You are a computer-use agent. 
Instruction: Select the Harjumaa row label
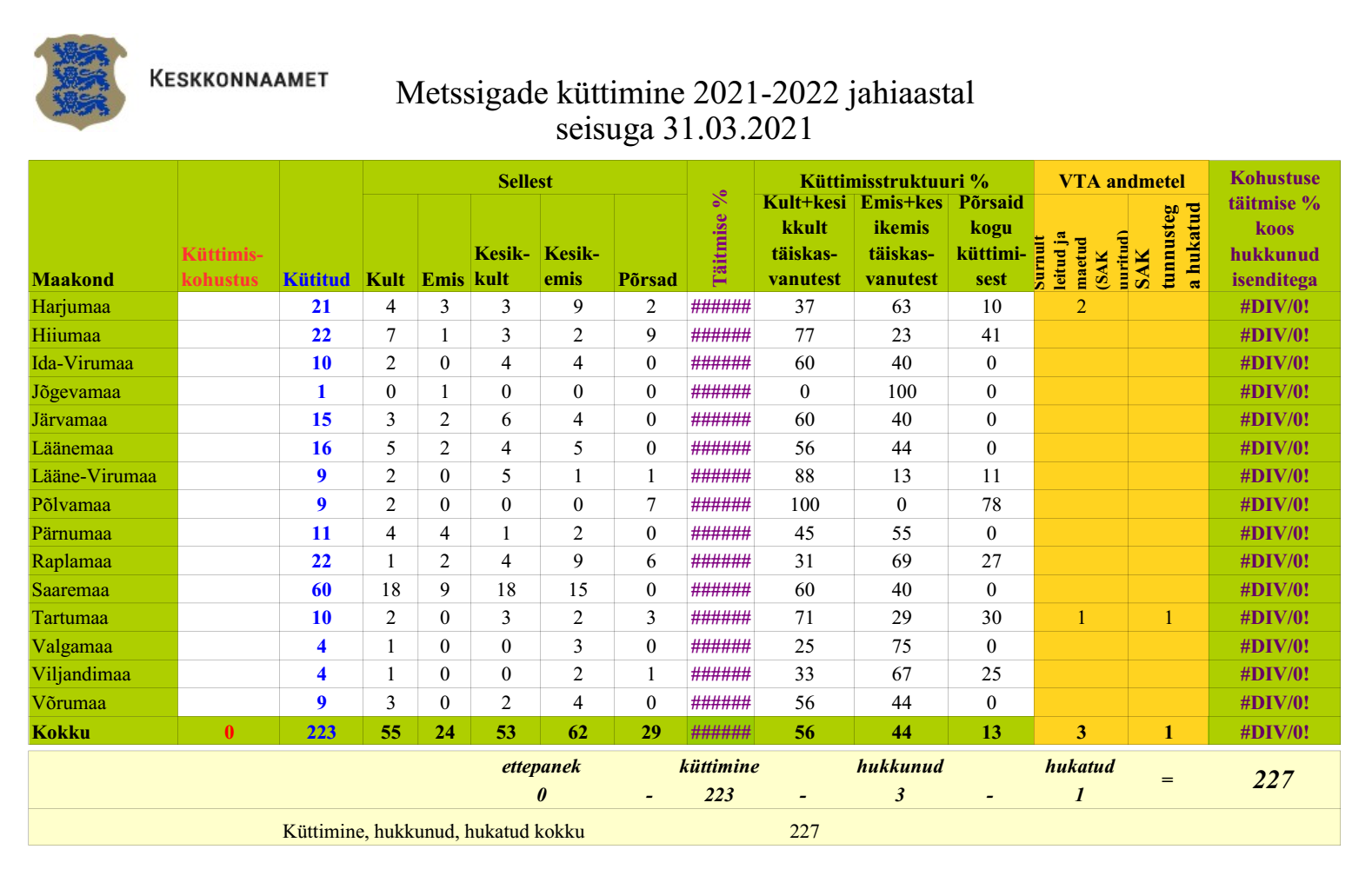pyautogui.click(x=71, y=307)
